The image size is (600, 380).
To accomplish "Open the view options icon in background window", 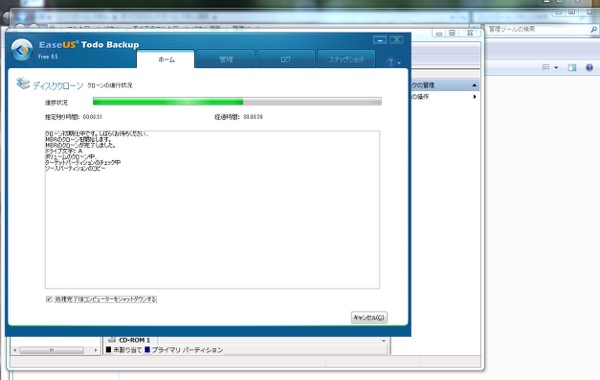I will tap(546, 67).
